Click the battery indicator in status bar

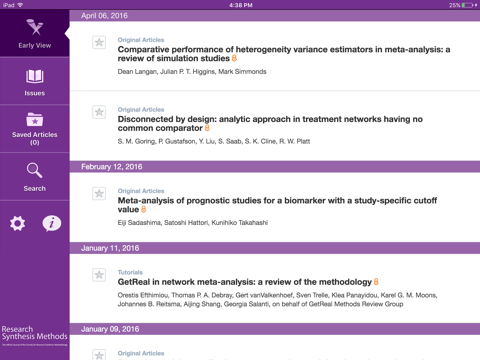point(468,5)
